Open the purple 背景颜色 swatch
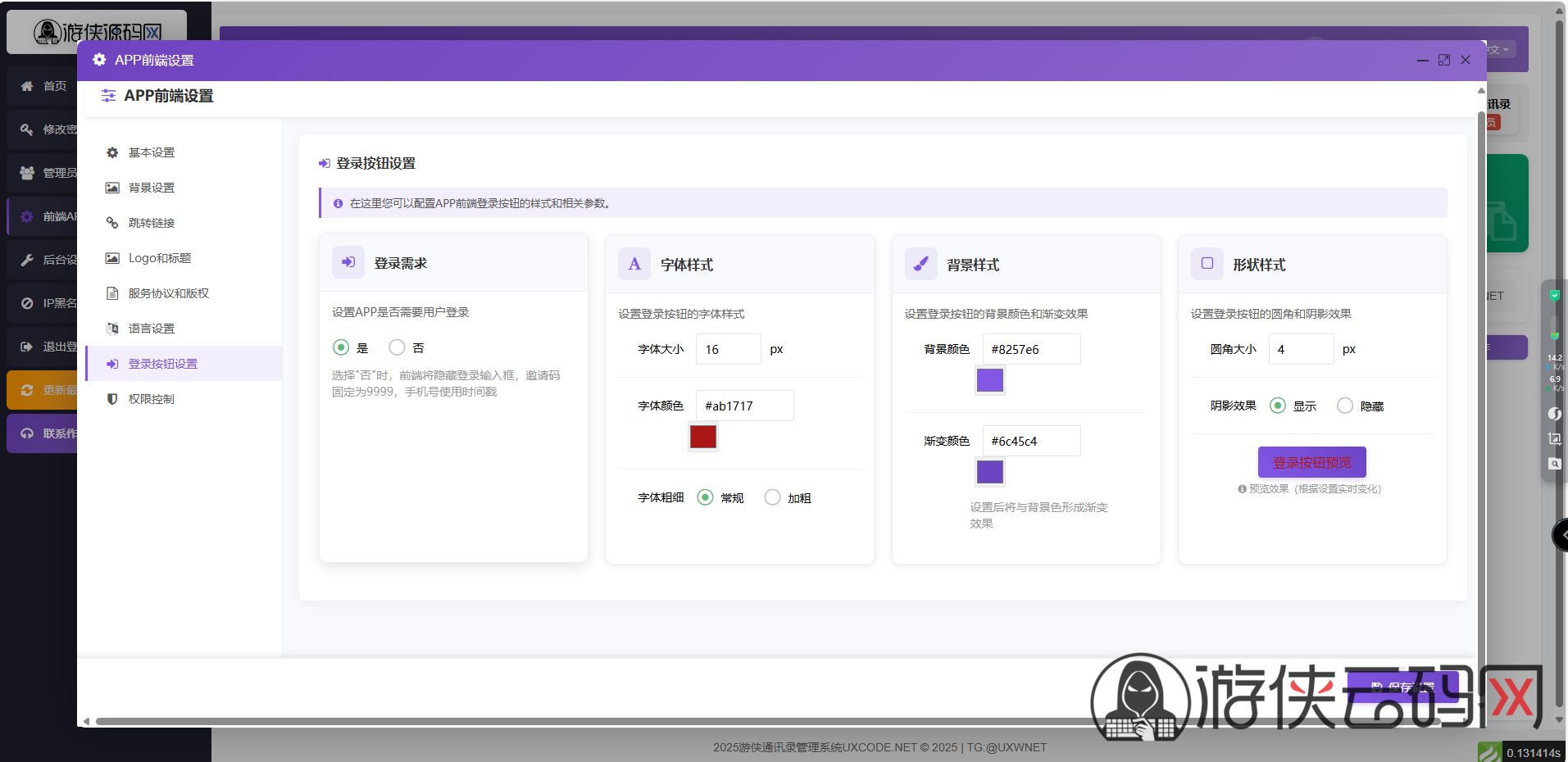The width and height of the screenshot is (1568, 762). tap(989, 380)
